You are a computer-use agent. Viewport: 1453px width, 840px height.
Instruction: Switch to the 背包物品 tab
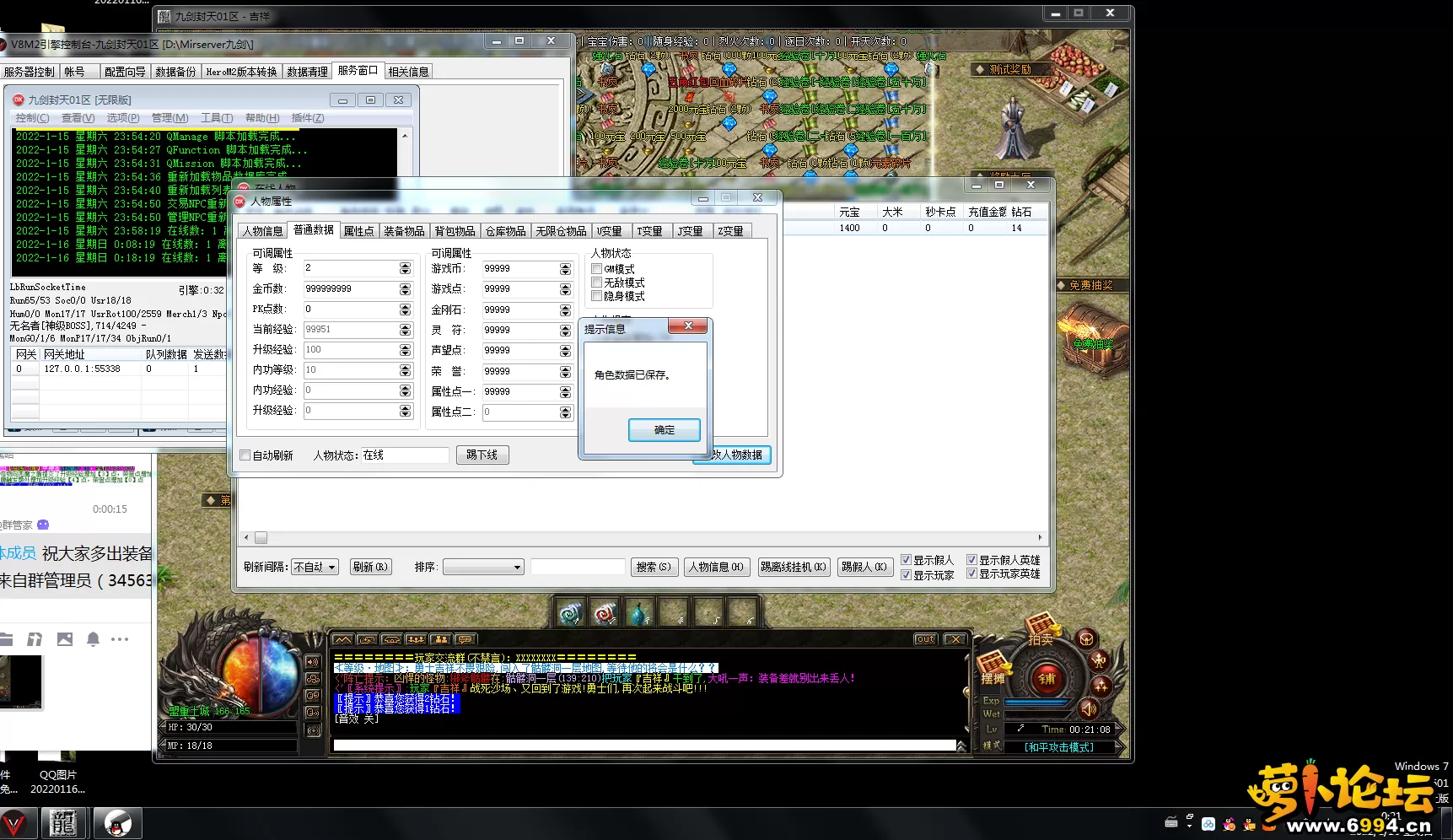click(x=455, y=231)
